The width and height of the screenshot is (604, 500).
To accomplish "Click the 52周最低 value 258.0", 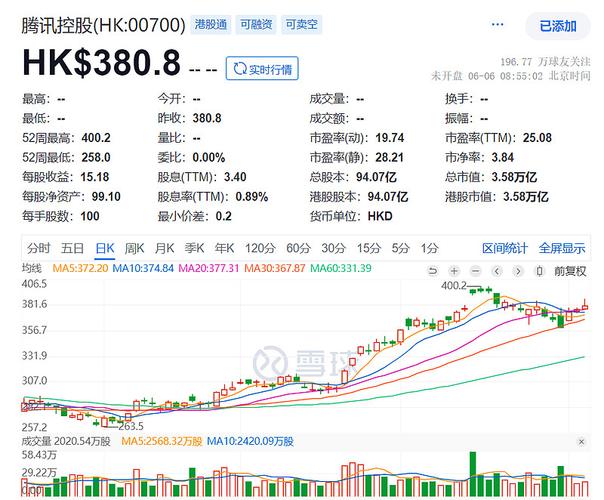I will (96, 158).
